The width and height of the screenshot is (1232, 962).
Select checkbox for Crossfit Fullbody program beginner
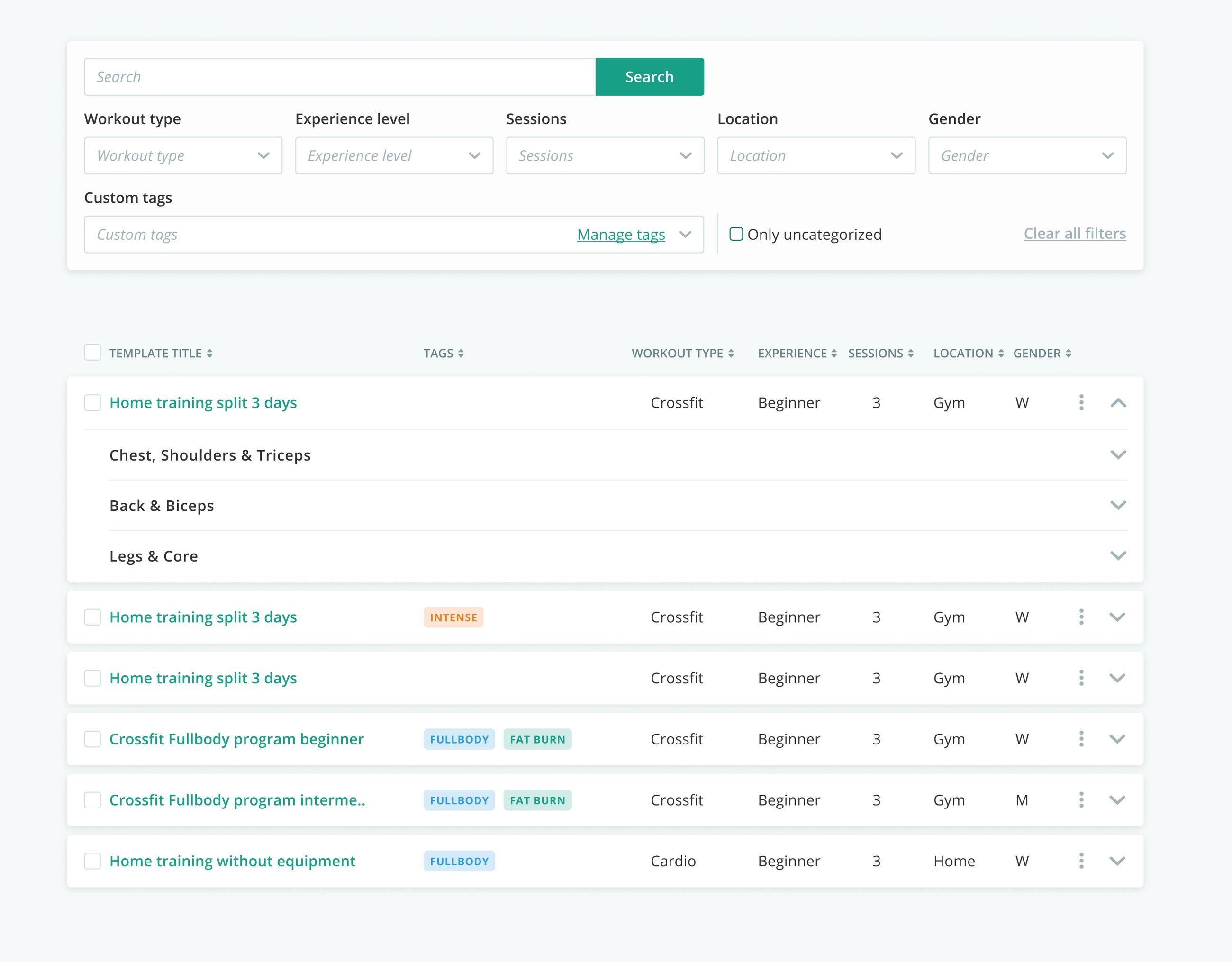tap(92, 739)
